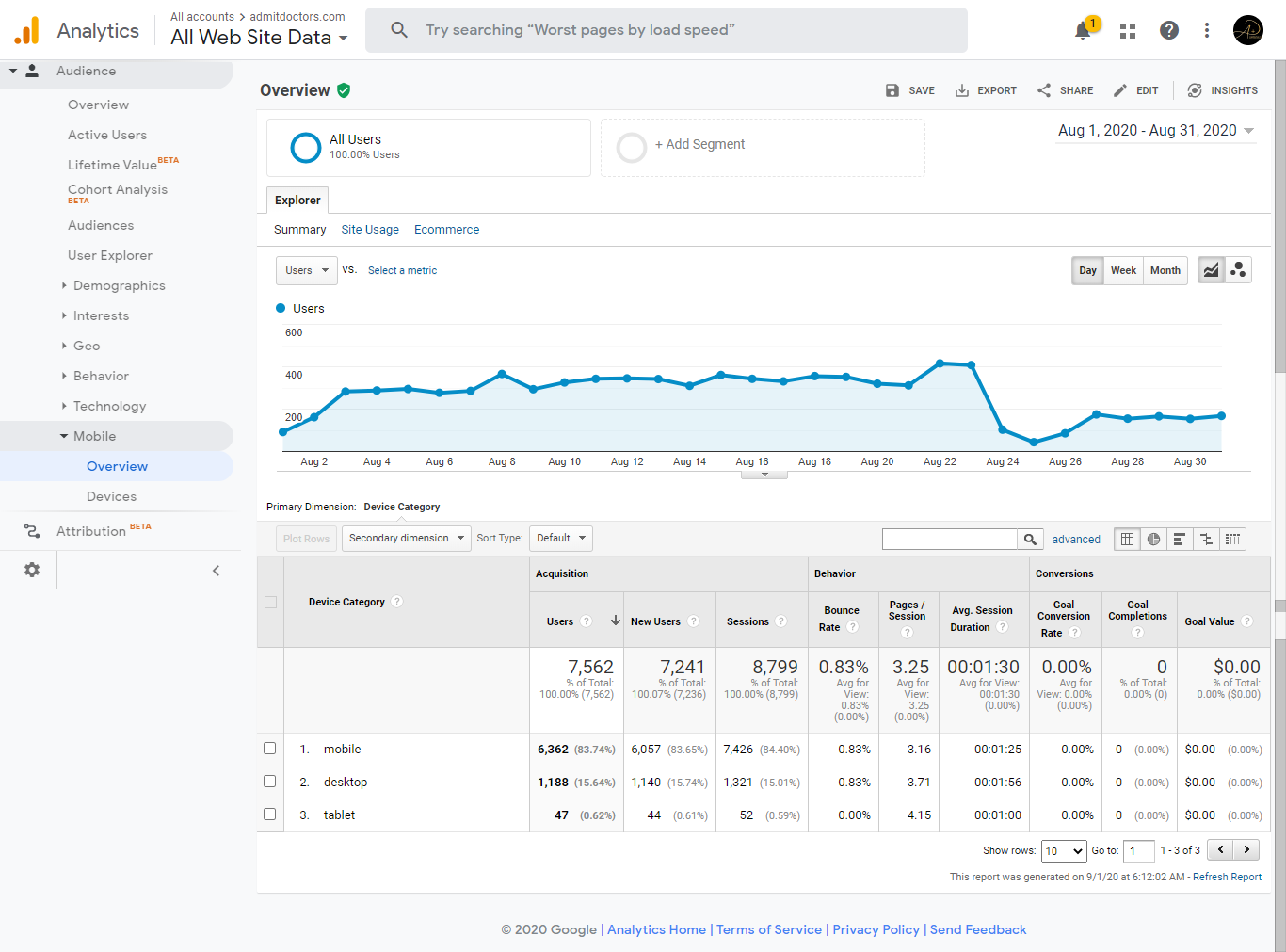The width and height of the screenshot is (1286, 952).
Task: Click the Edit pencil icon
Action: coord(1120,90)
